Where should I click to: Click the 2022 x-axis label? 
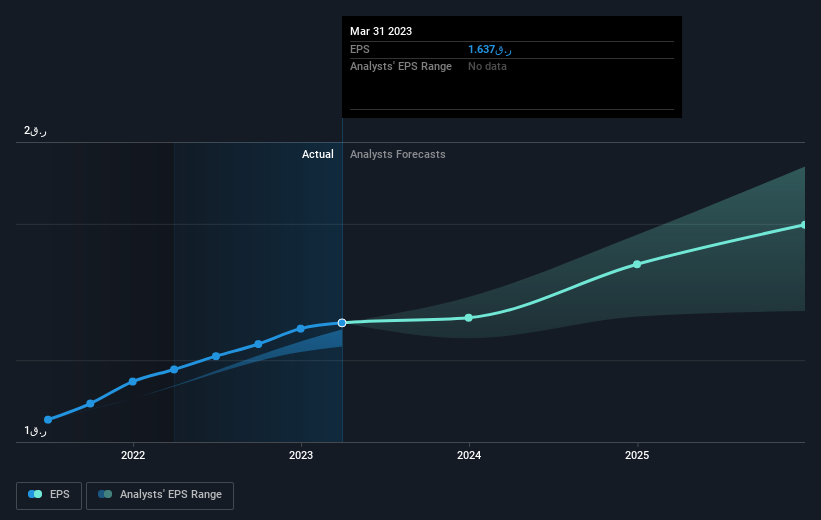(x=133, y=455)
